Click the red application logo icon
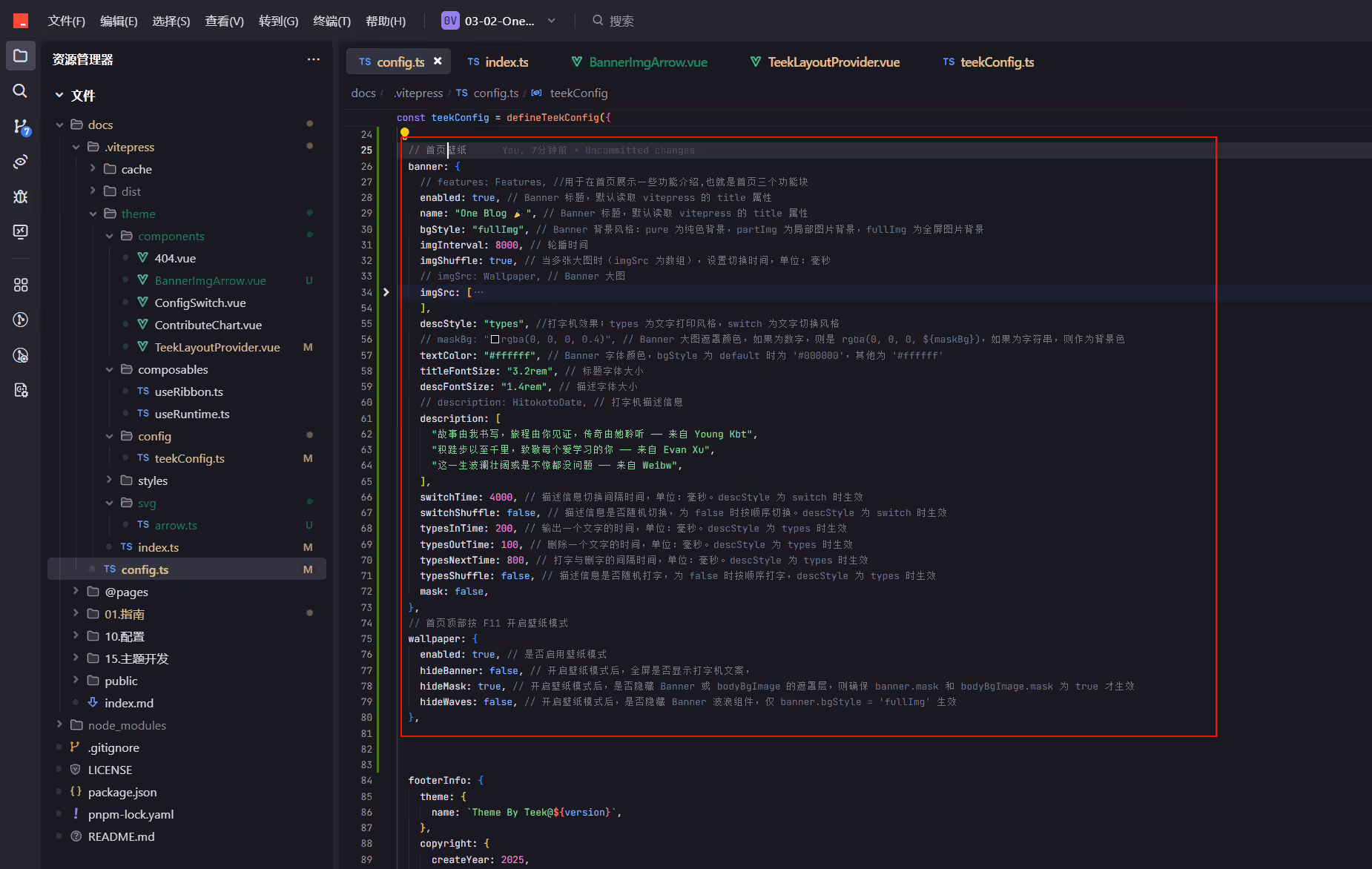The width and height of the screenshot is (1372, 869). click(x=21, y=21)
